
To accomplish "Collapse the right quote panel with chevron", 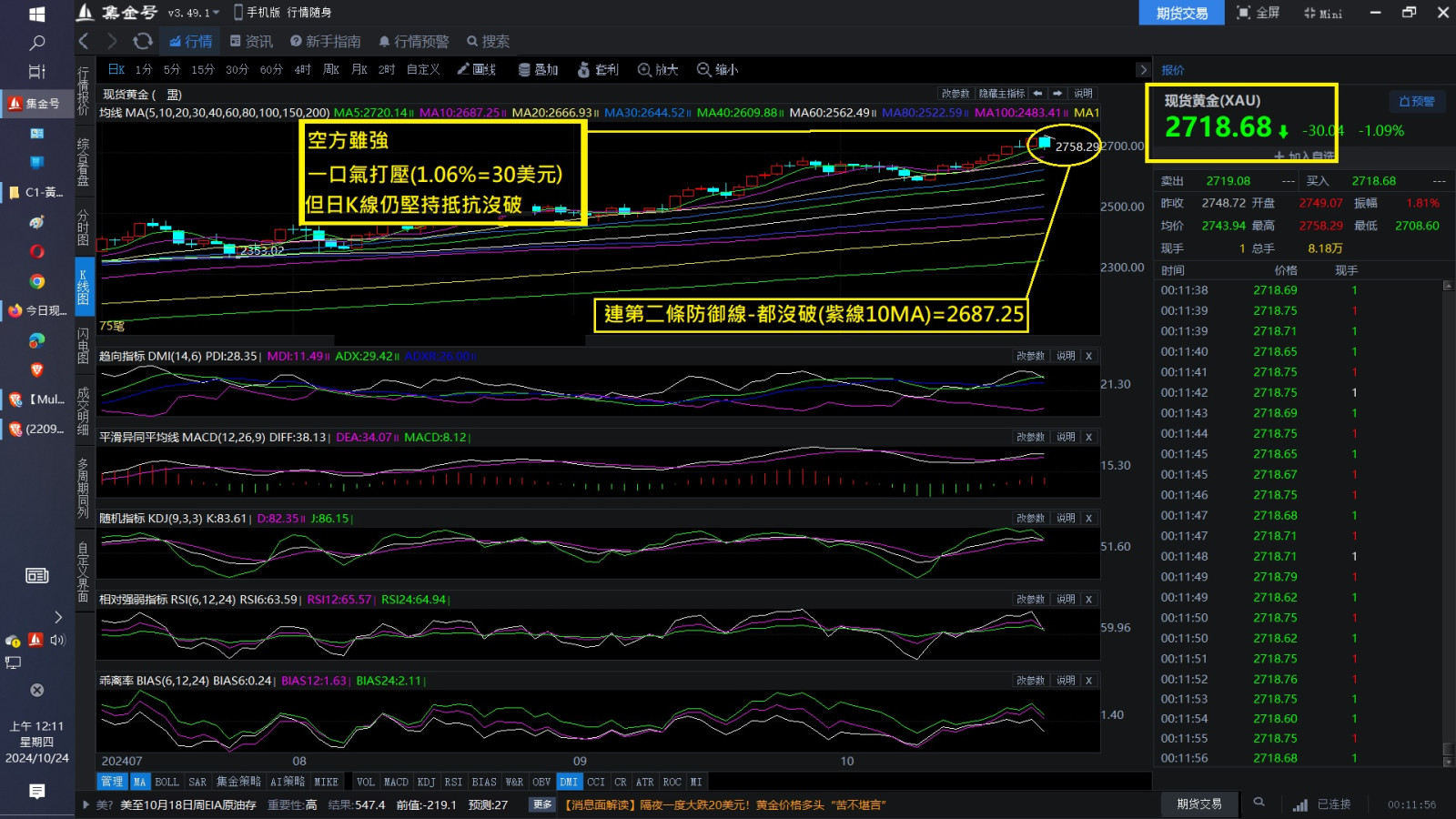I will (x=1143, y=69).
